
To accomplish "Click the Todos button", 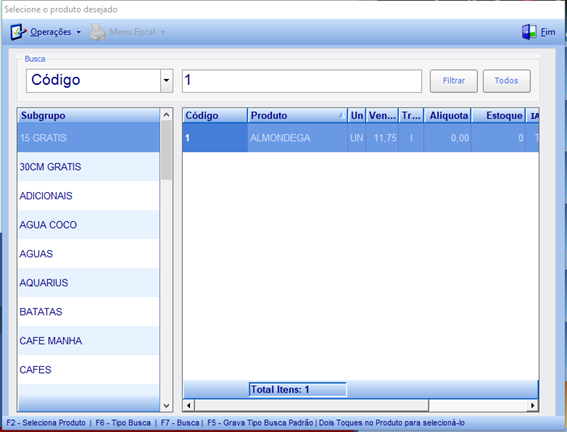I will click(507, 81).
